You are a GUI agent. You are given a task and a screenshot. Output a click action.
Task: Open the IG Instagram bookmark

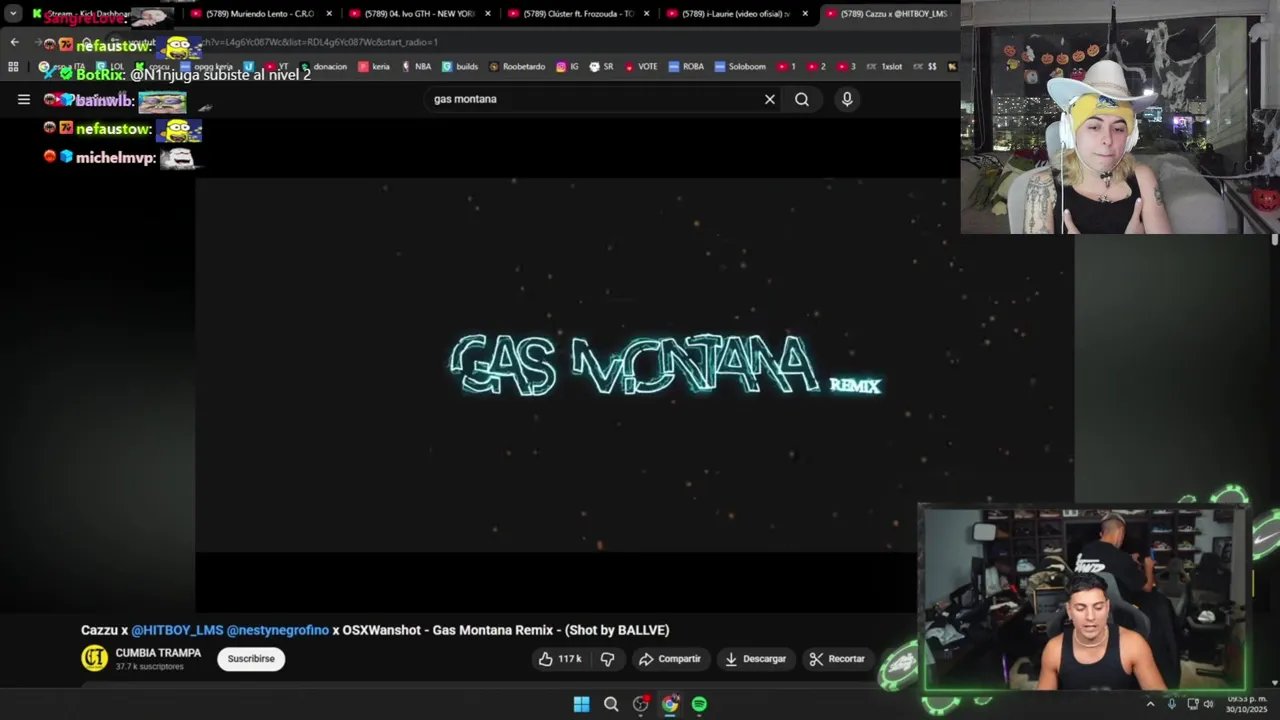567,67
